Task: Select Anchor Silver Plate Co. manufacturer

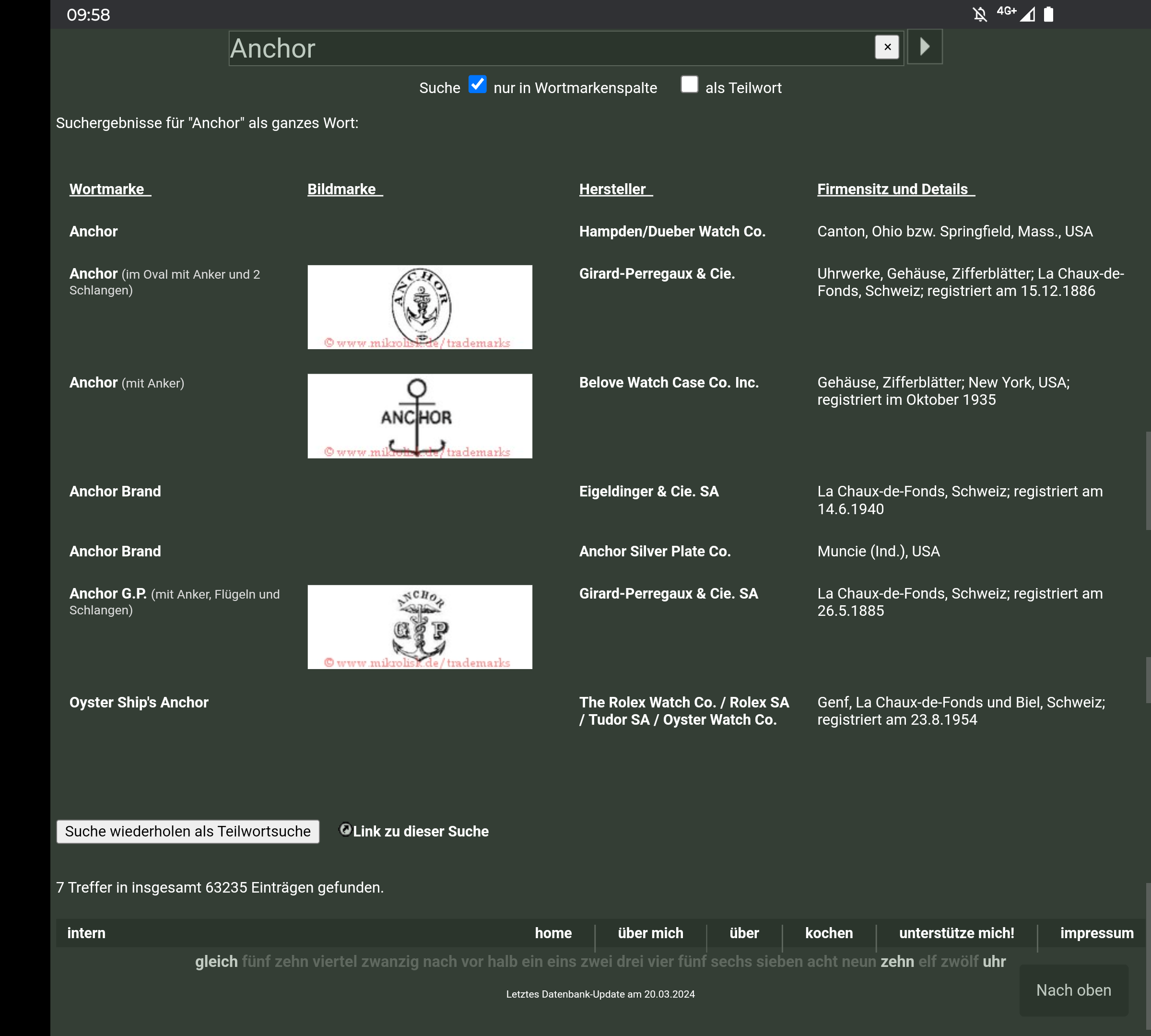Action: [655, 551]
